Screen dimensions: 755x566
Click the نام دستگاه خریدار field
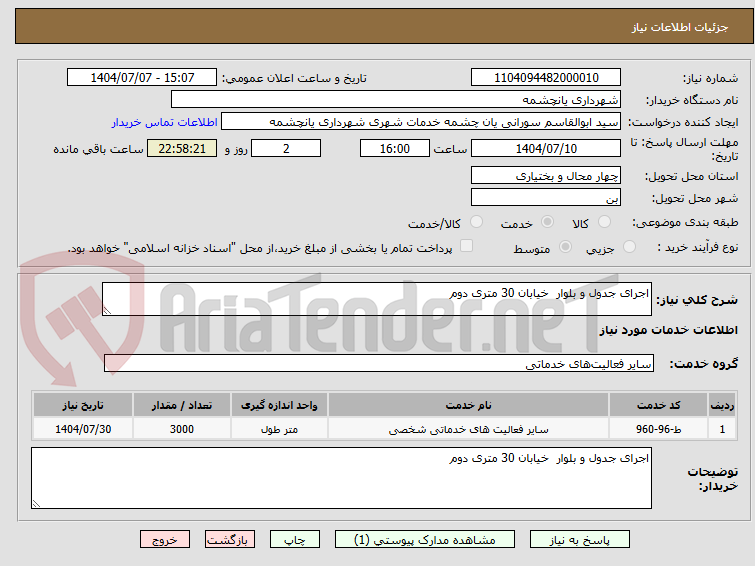[x=396, y=100]
